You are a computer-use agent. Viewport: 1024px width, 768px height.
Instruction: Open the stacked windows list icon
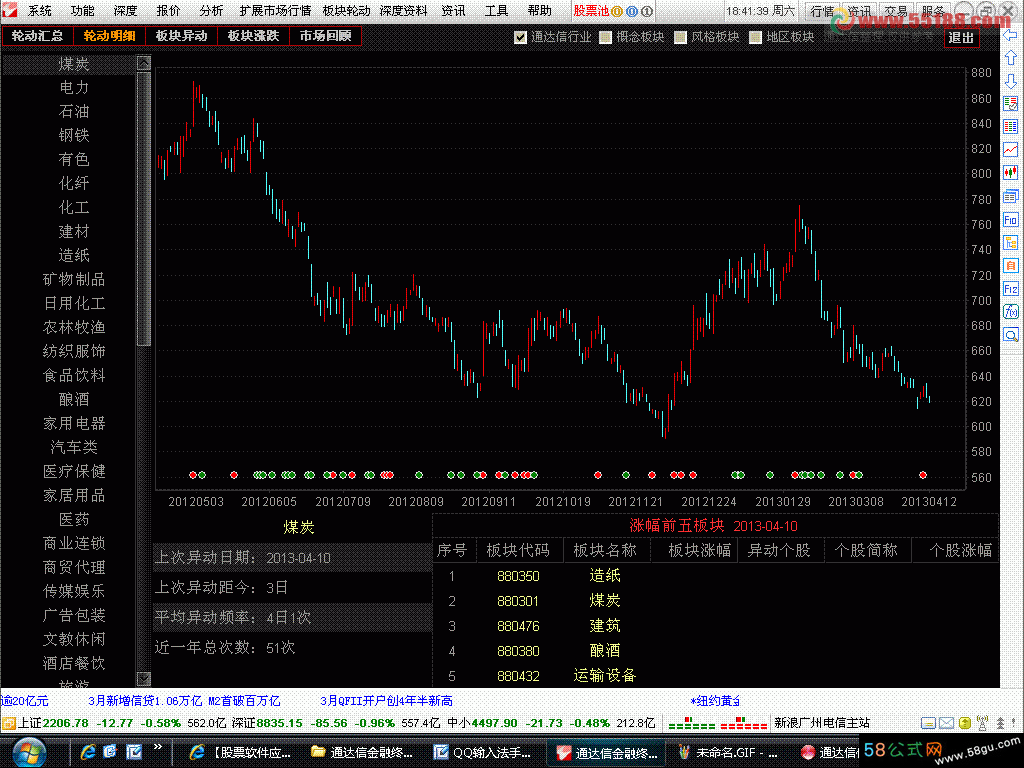pos(1011,196)
